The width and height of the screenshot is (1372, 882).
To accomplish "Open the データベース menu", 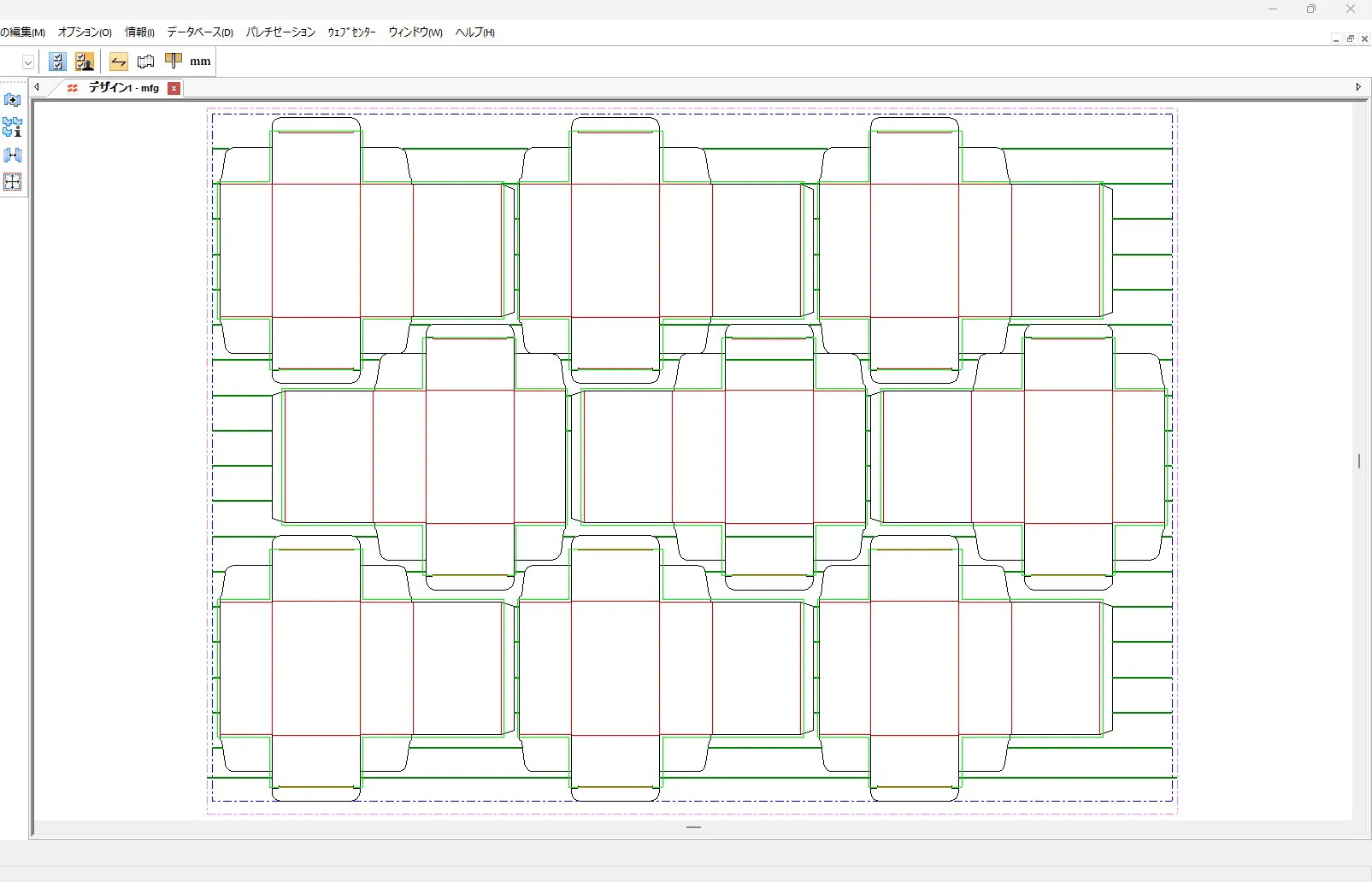I will pos(198,32).
